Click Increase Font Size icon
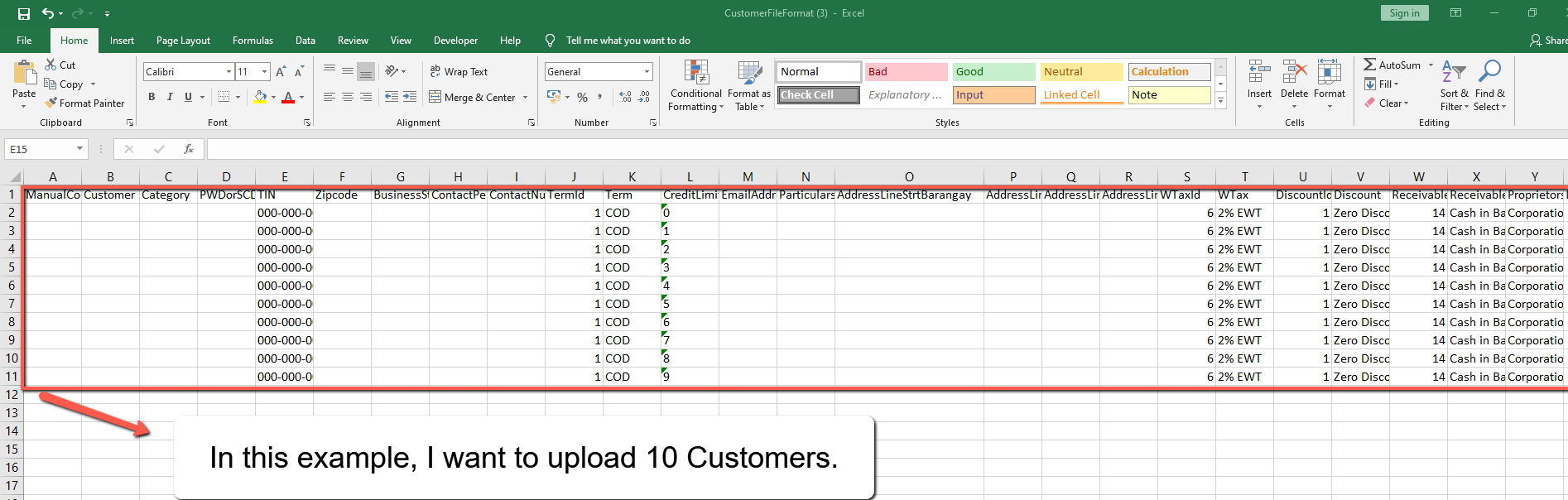The width and height of the screenshot is (1568, 500). (x=281, y=72)
